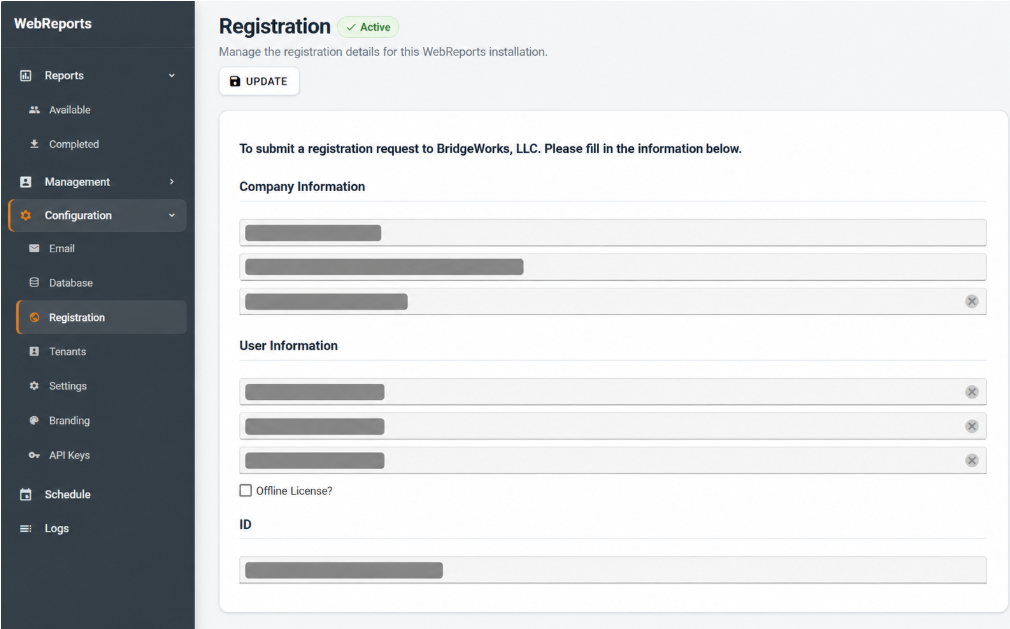This screenshot has width=1010, height=629.
Task: Click into the ID input field
Action: [613, 570]
